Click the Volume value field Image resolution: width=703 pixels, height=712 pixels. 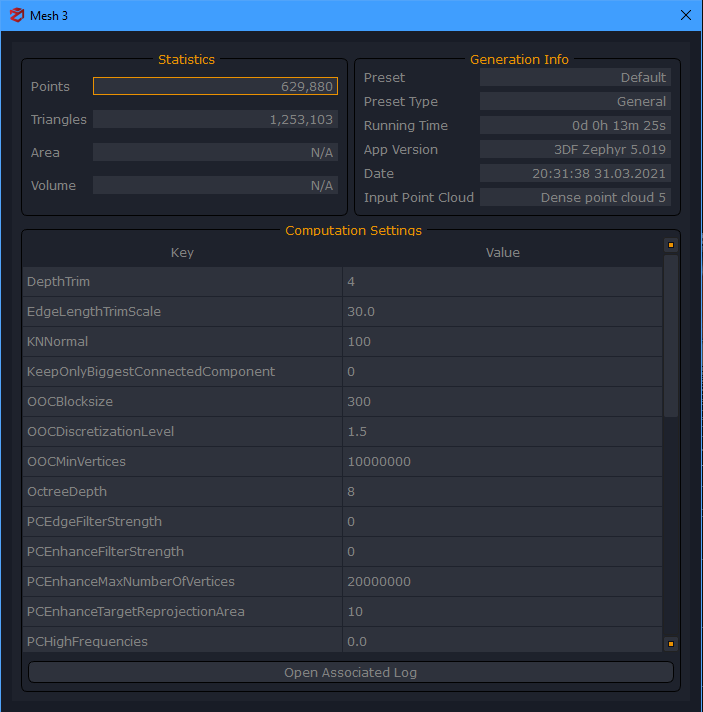pyautogui.click(x=215, y=186)
